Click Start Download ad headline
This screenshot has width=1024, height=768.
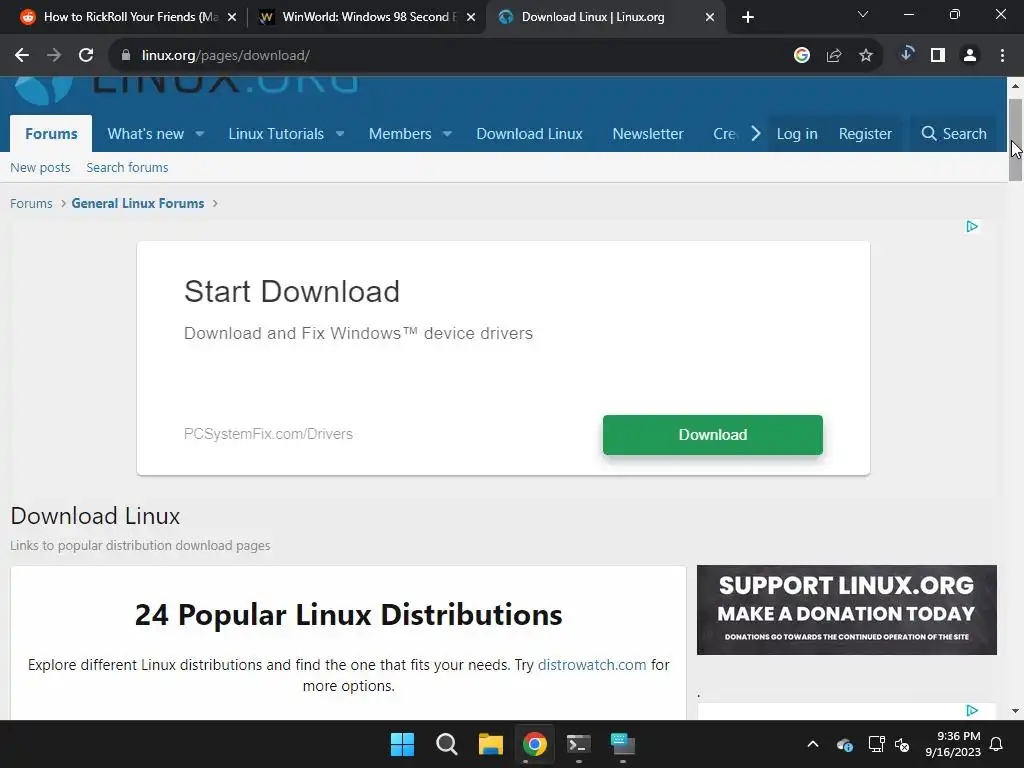292,291
